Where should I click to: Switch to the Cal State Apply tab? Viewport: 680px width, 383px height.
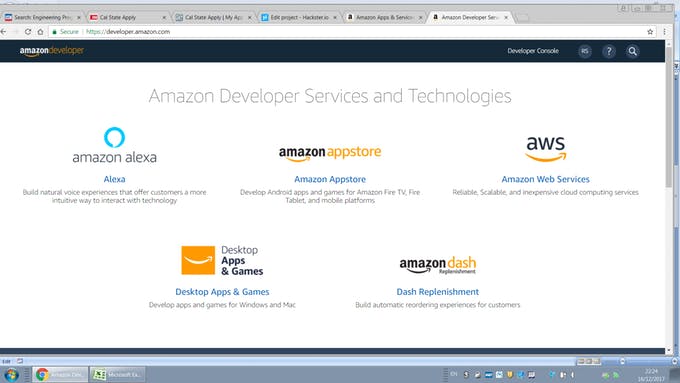pyautogui.click(x=127, y=17)
